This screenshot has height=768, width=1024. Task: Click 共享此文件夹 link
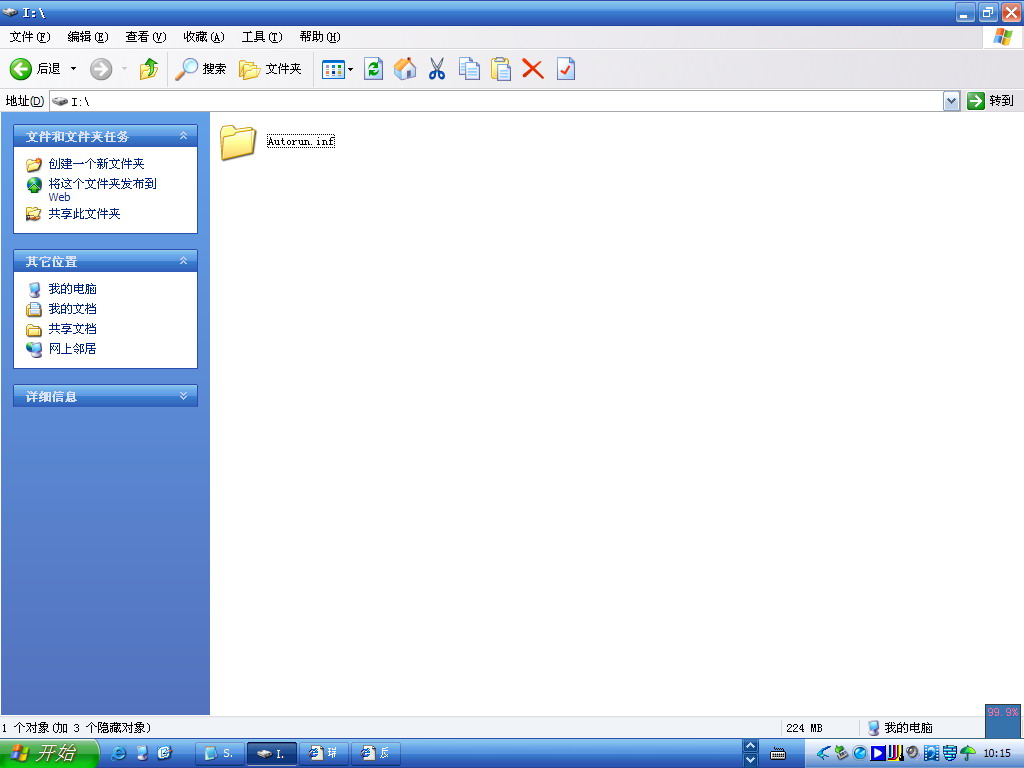84,214
